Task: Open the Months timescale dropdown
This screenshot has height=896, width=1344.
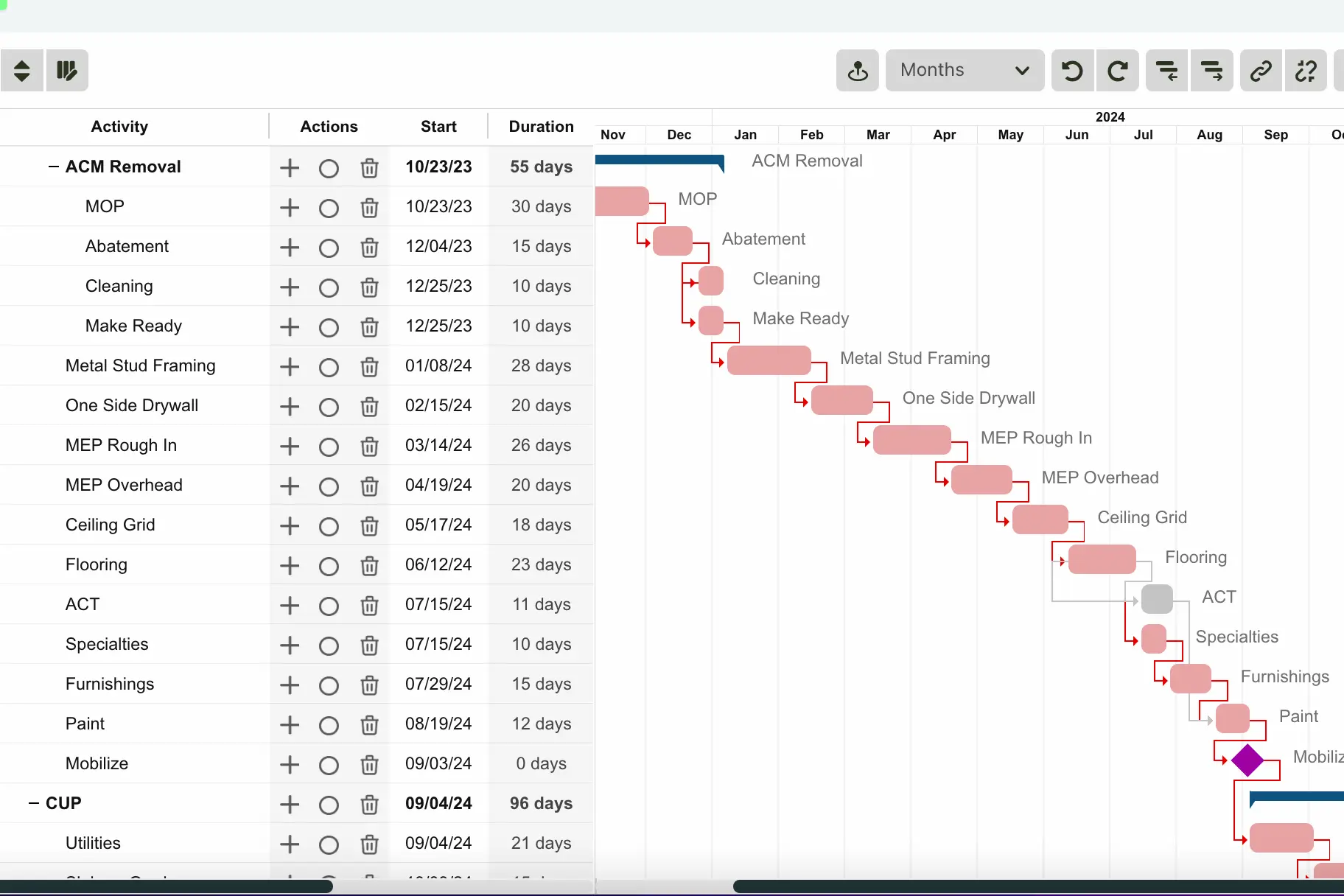Action: point(964,70)
